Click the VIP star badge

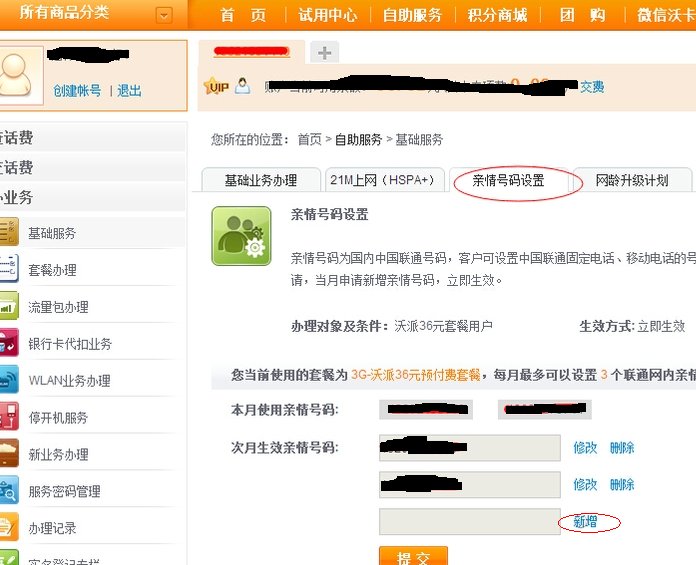216,86
